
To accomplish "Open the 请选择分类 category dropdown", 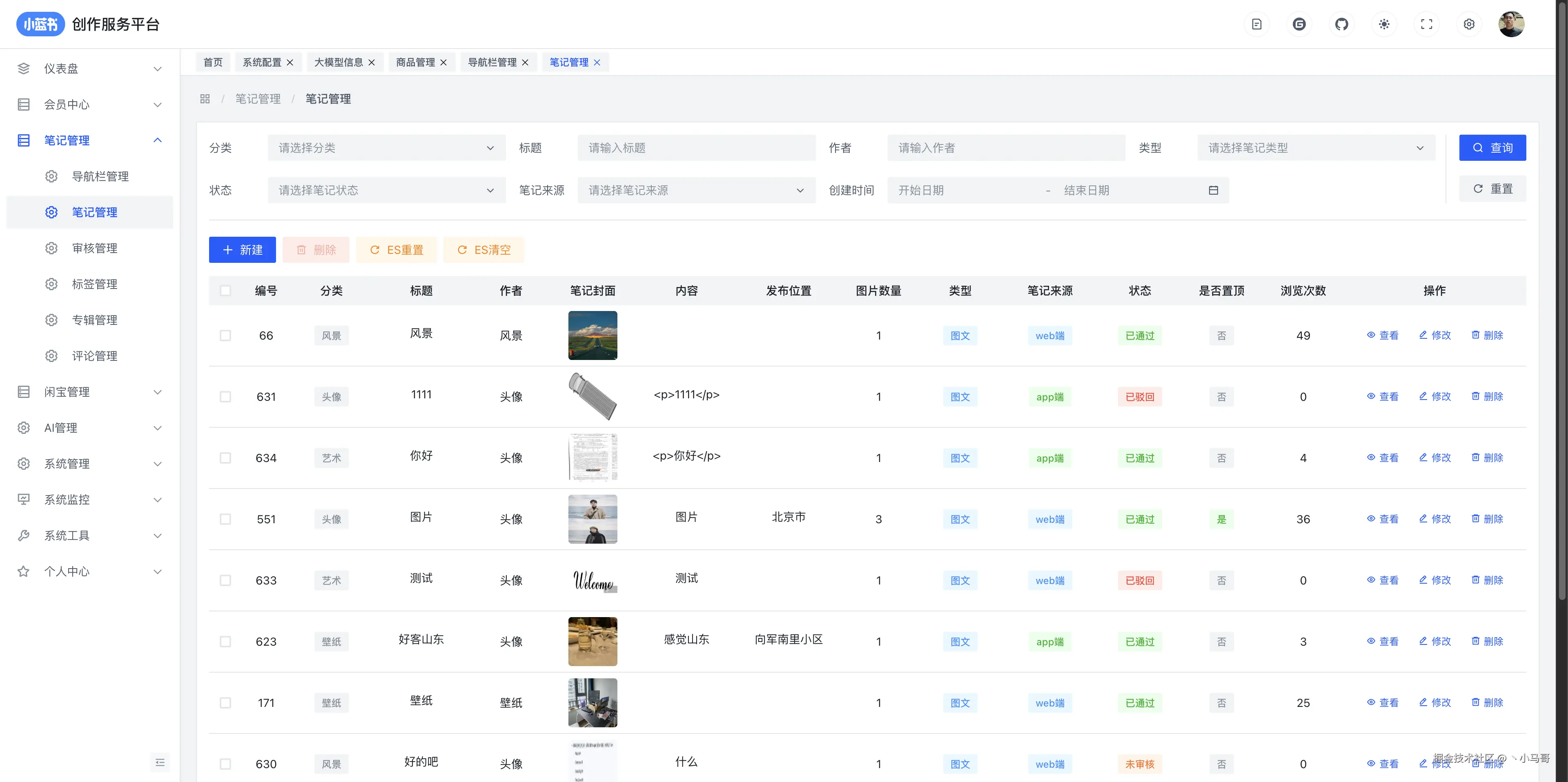I will point(386,148).
